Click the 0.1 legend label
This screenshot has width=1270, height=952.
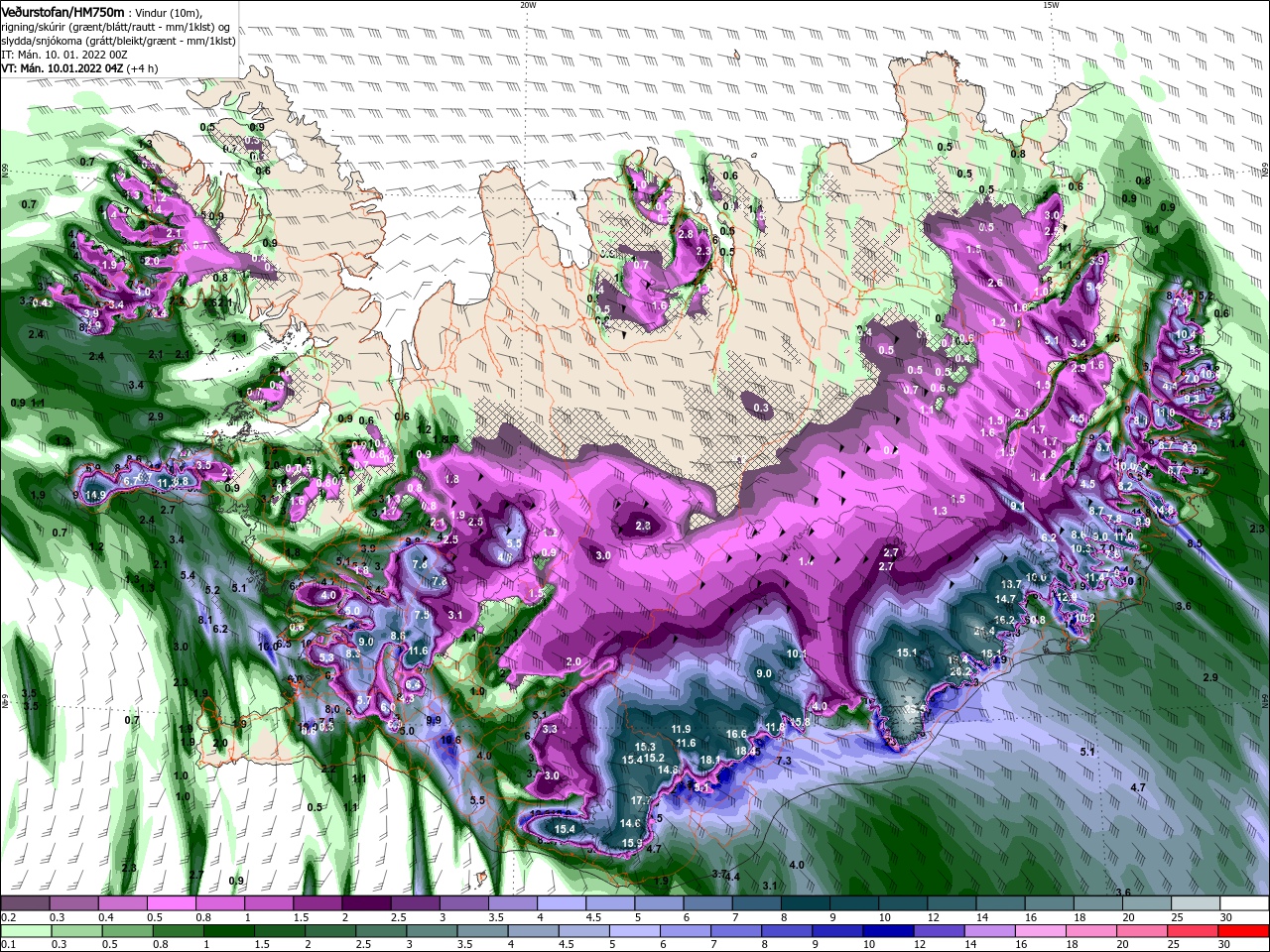8,945
